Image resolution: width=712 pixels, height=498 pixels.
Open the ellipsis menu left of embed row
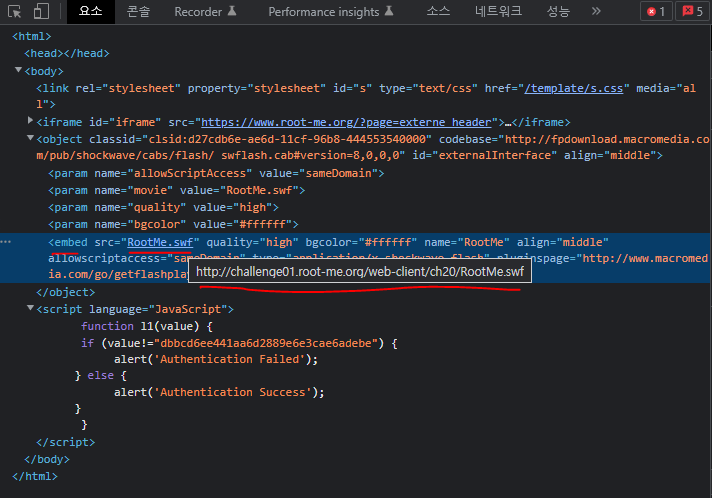[5, 242]
